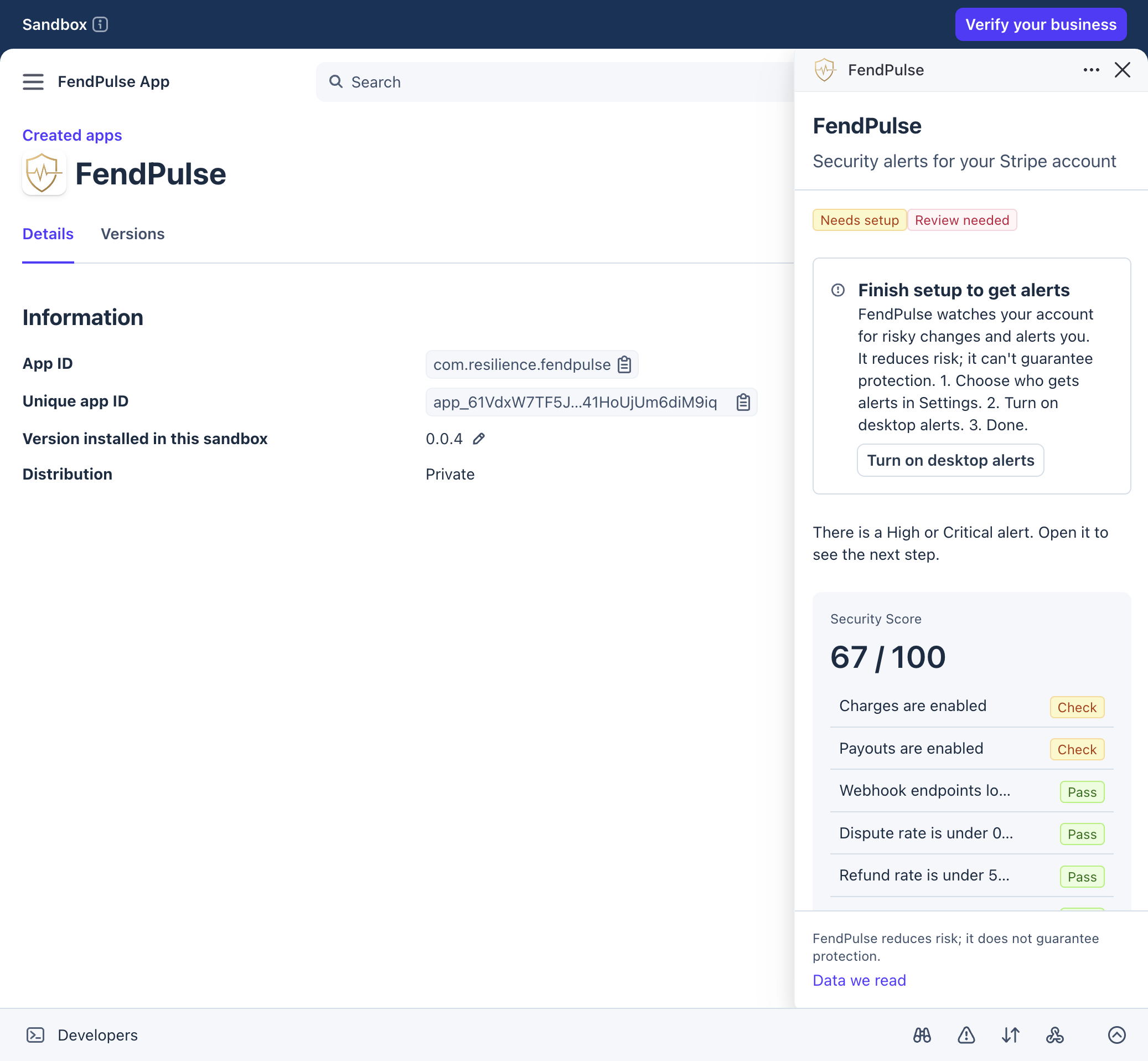This screenshot has height=1061, width=1148.
Task: Open the warning triangle errors icon
Action: point(966,1034)
